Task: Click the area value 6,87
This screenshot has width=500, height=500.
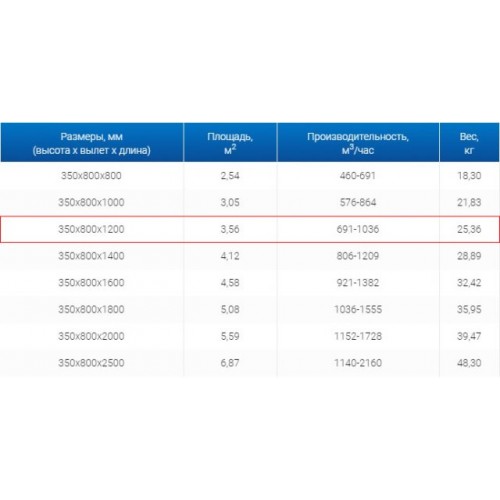Action: point(230,363)
